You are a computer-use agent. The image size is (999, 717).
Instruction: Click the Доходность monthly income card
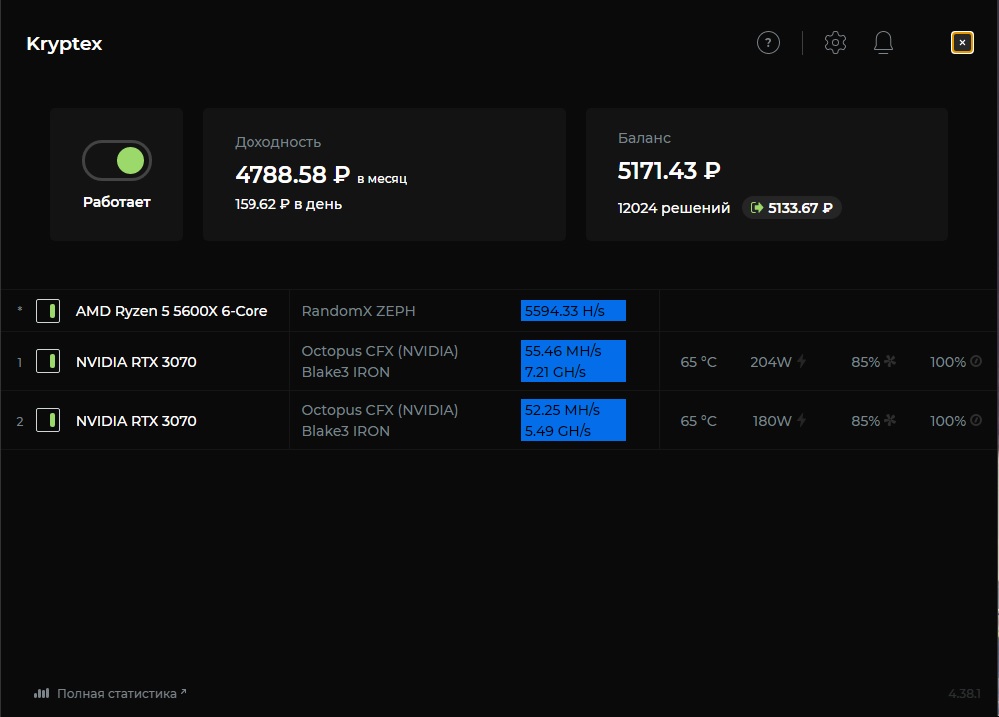click(x=384, y=174)
